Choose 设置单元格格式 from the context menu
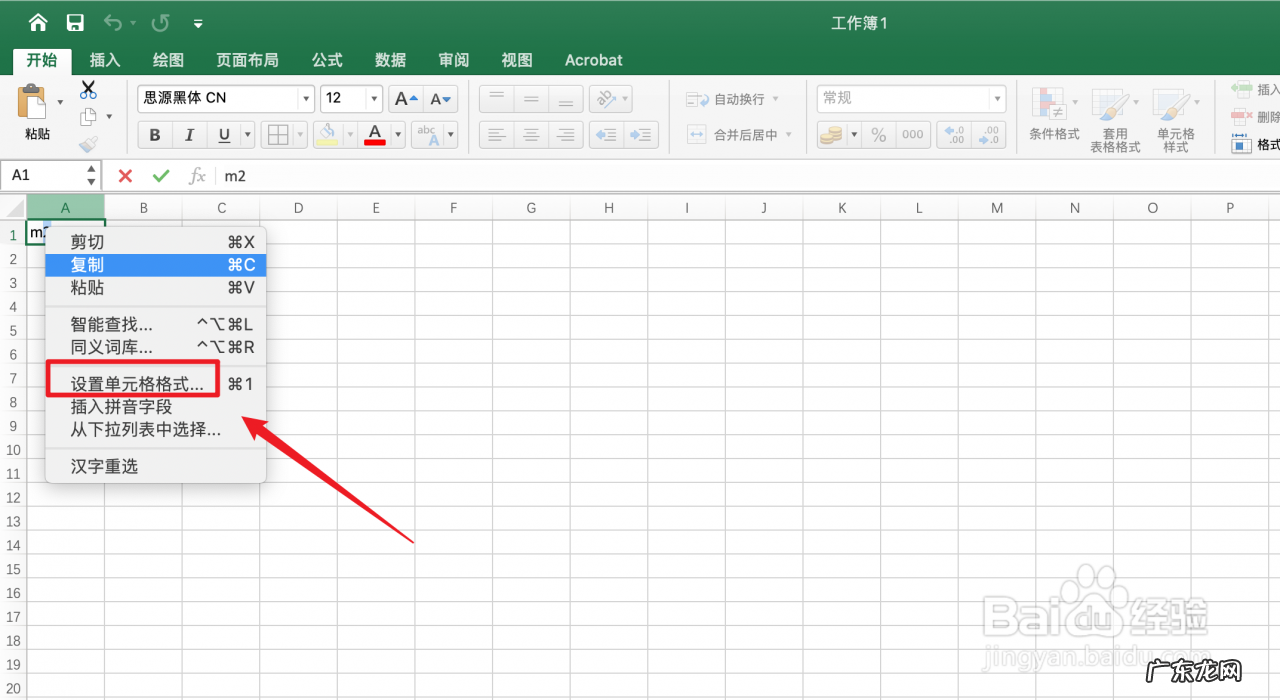This screenshot has width=1280, height=700. pyautogui.click(x=131, y=379)
